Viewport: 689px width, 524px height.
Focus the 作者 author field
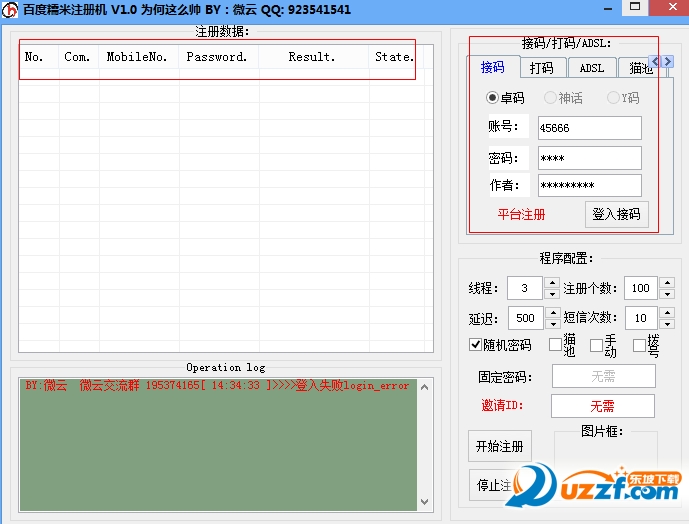pos(590,185)
